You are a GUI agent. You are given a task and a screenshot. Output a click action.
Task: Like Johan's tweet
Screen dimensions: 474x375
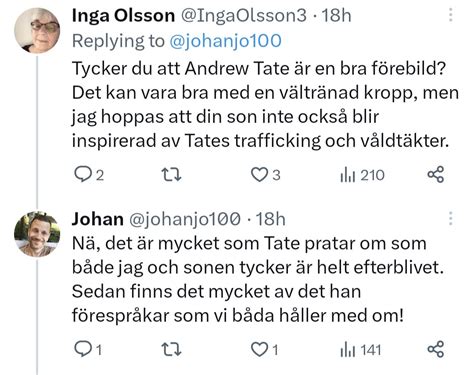coord(264,350)
